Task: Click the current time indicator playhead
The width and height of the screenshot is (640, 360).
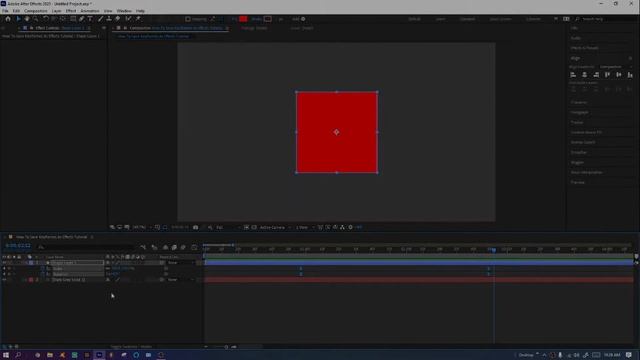Action: click(x=493, y=250)
